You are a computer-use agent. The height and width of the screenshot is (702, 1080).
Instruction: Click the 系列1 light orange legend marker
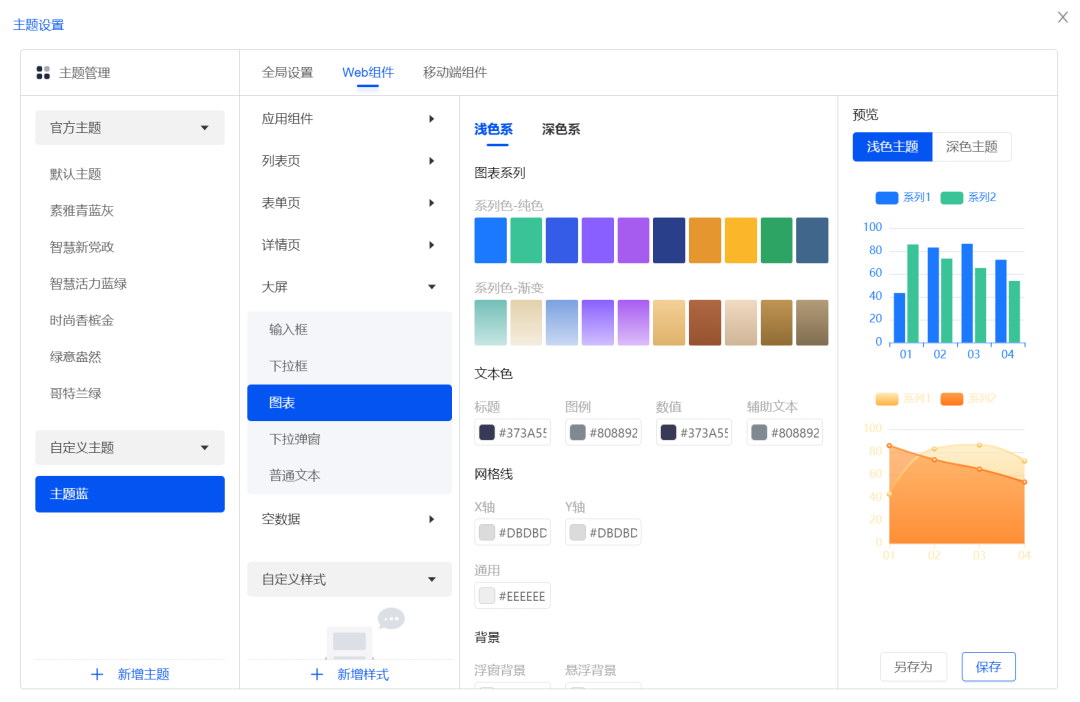[886, 399]
